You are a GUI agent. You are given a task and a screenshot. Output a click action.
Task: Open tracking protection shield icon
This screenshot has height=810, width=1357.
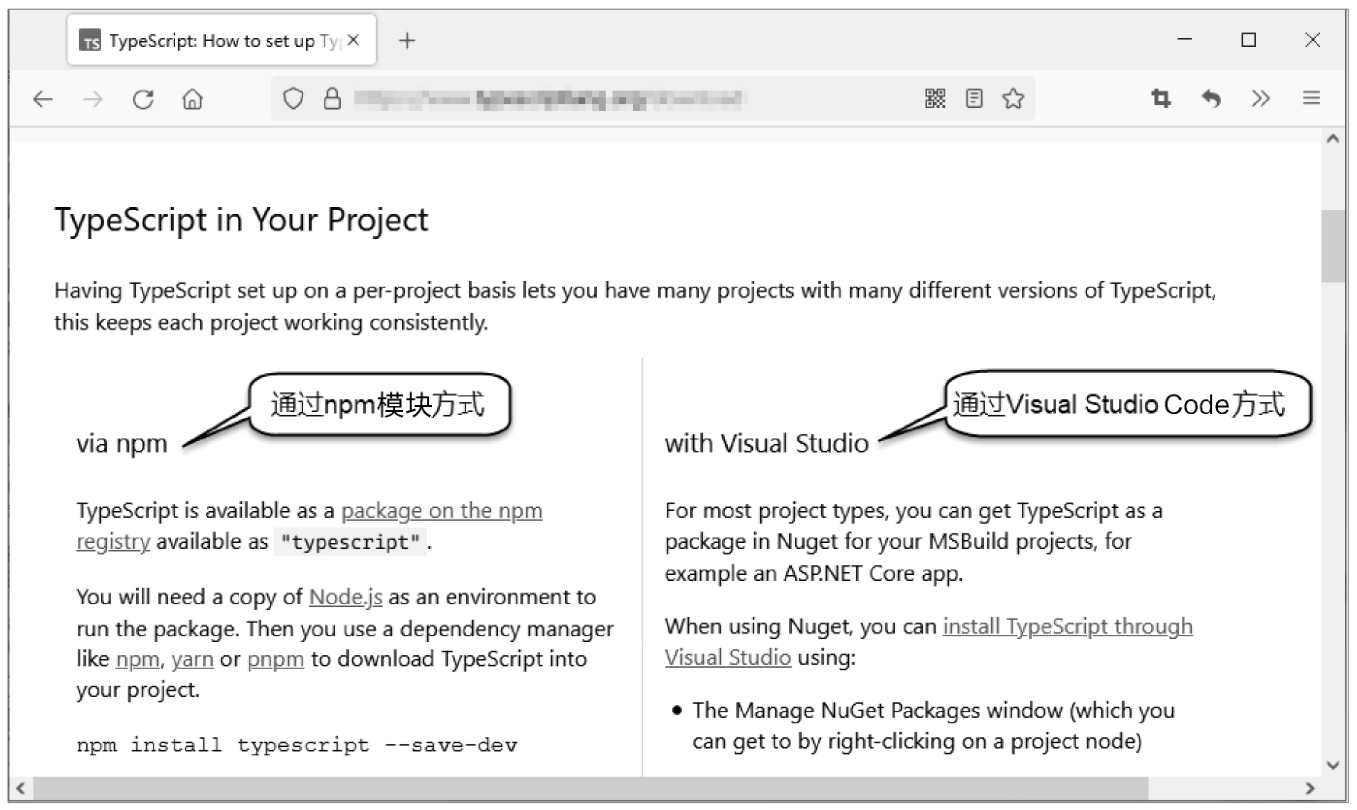[x=293, y=98]
